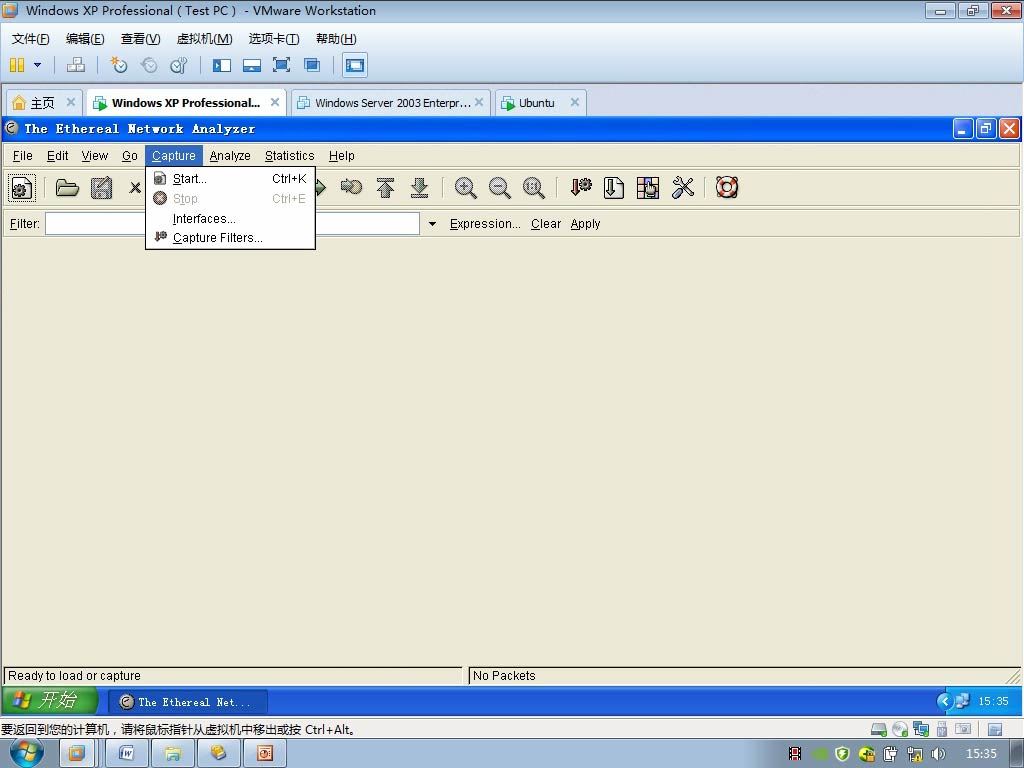Click the Expression... filter button
Viewport: 1024px width, 768px height.
pyautogui.click(x=485, y=224)
